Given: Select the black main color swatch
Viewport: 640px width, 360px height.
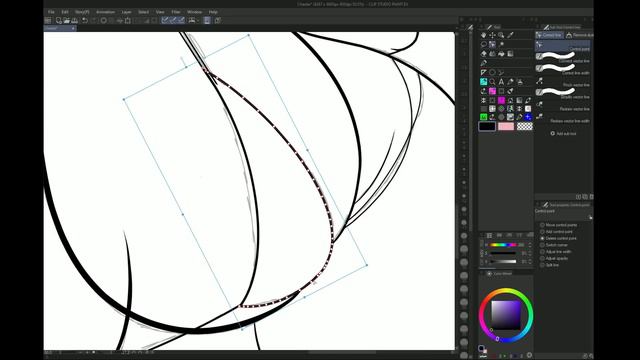Looking at the screenshot, I should tap(487, 127).
